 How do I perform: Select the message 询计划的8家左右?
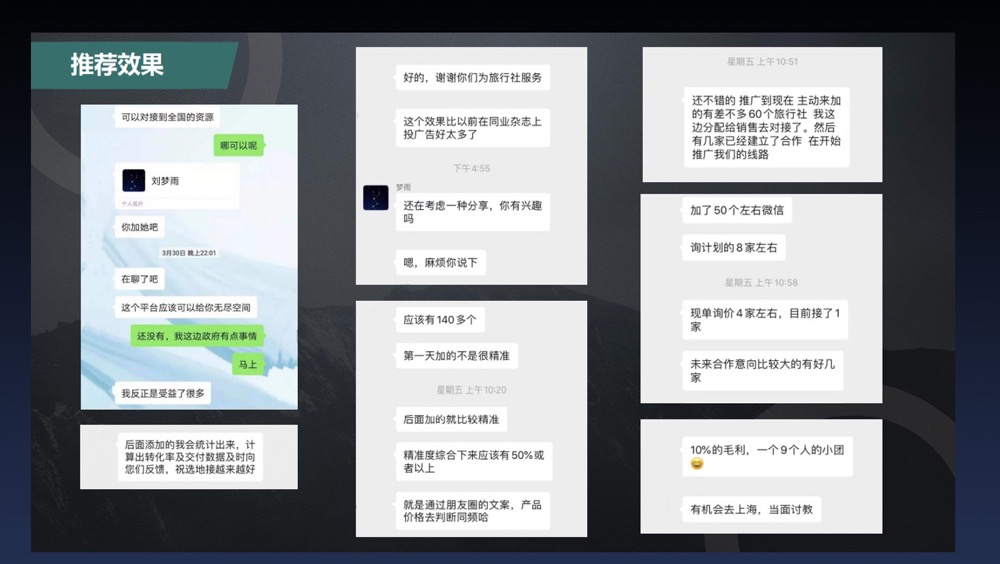point(734,248)
